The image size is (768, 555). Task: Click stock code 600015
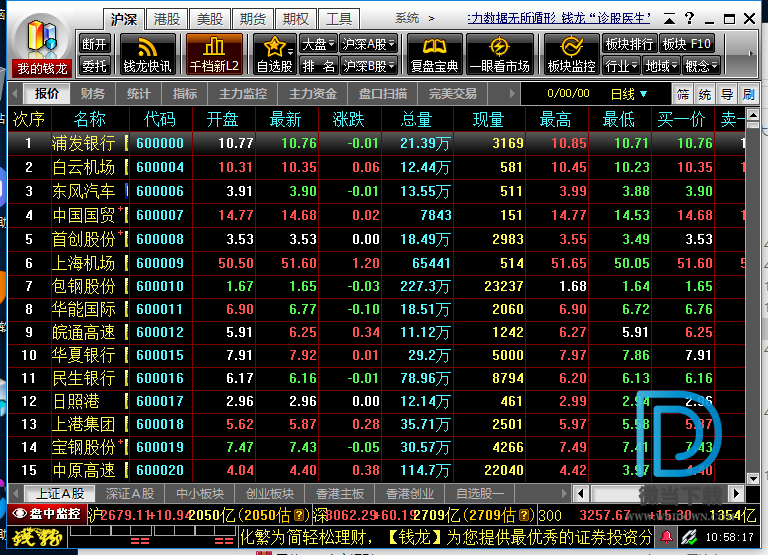(160, 355)
